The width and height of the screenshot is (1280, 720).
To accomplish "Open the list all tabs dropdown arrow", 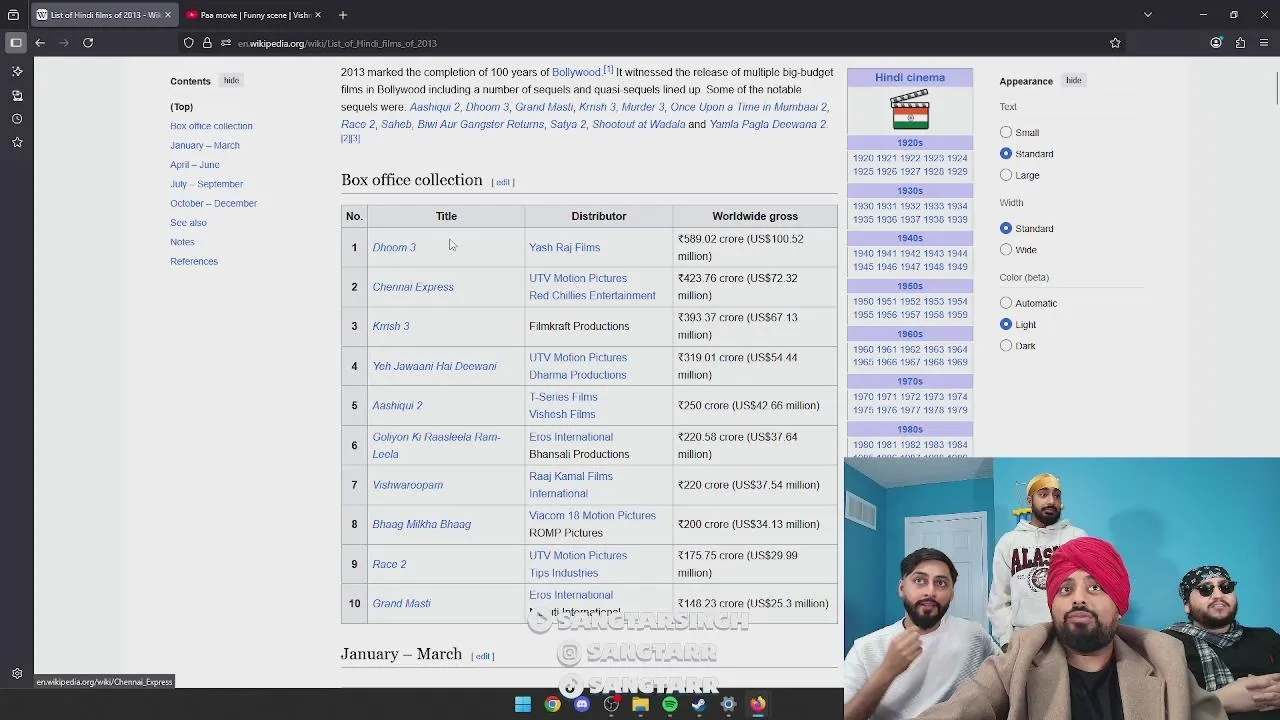I will click(1148, 15).
